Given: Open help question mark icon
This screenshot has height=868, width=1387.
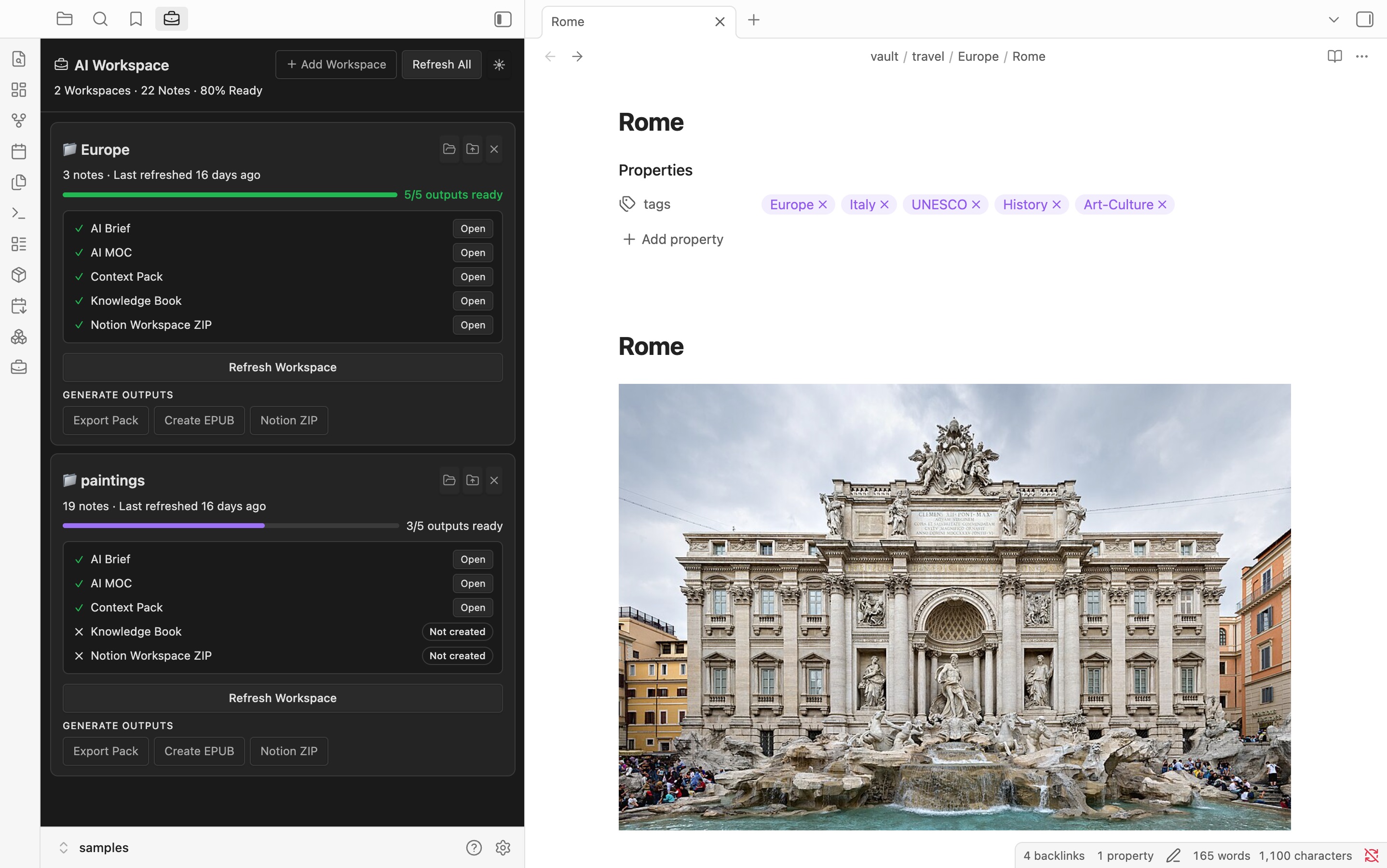Looking at the screenshot, I should pos(474,847).
